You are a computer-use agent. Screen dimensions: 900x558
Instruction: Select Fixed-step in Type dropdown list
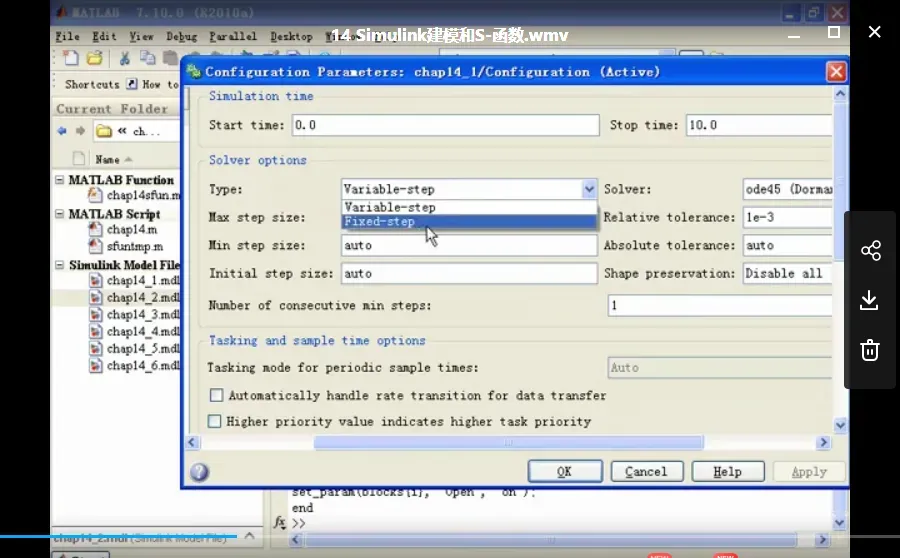(x=469, y=222)
